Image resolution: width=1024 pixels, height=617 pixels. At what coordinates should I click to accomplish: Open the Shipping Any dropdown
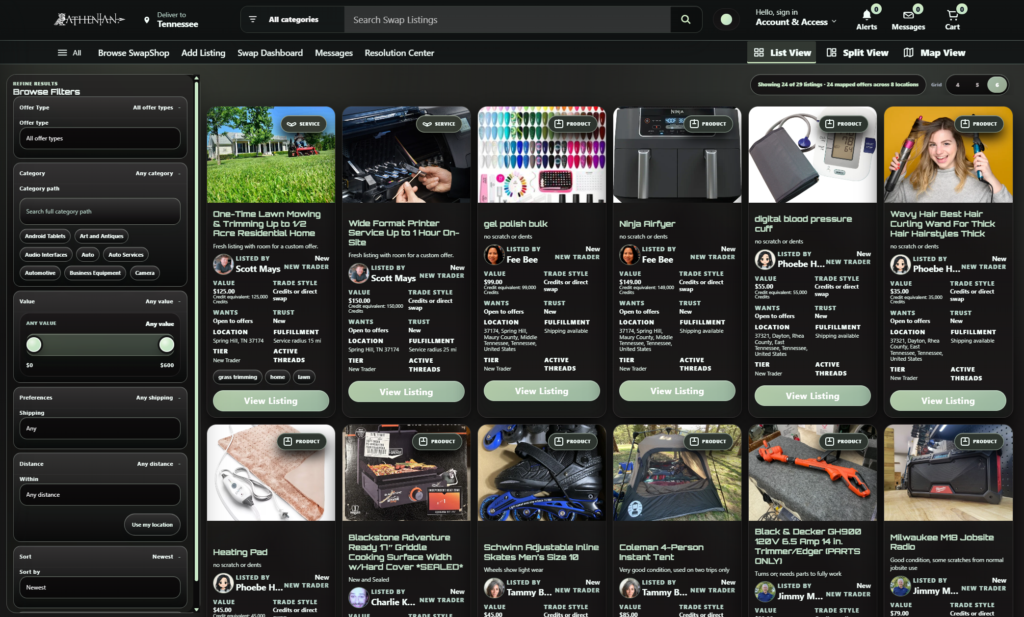pyautogui.click(x=99, y=429)
